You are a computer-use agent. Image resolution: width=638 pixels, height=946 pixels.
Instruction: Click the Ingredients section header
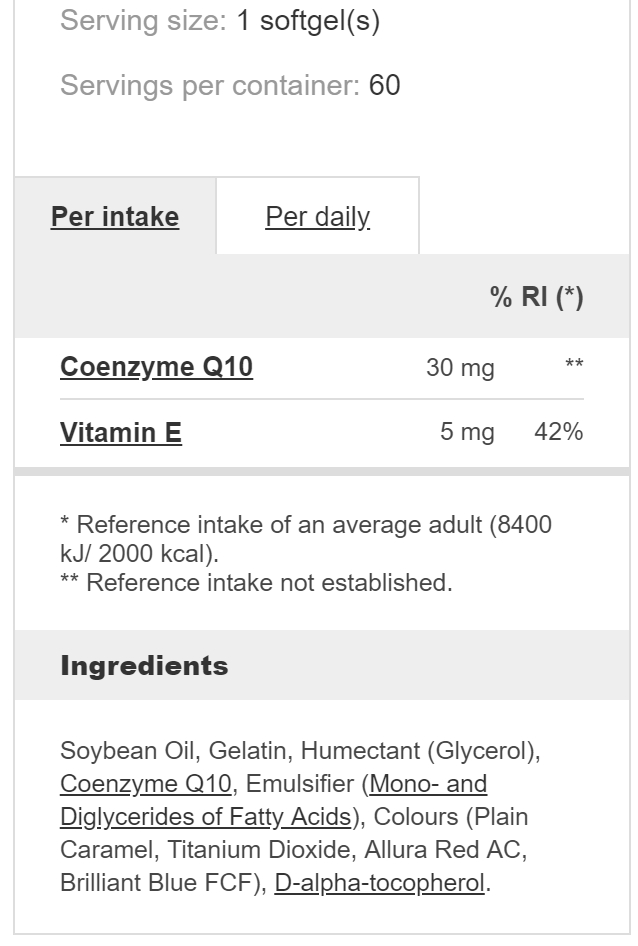coord(144,665)
